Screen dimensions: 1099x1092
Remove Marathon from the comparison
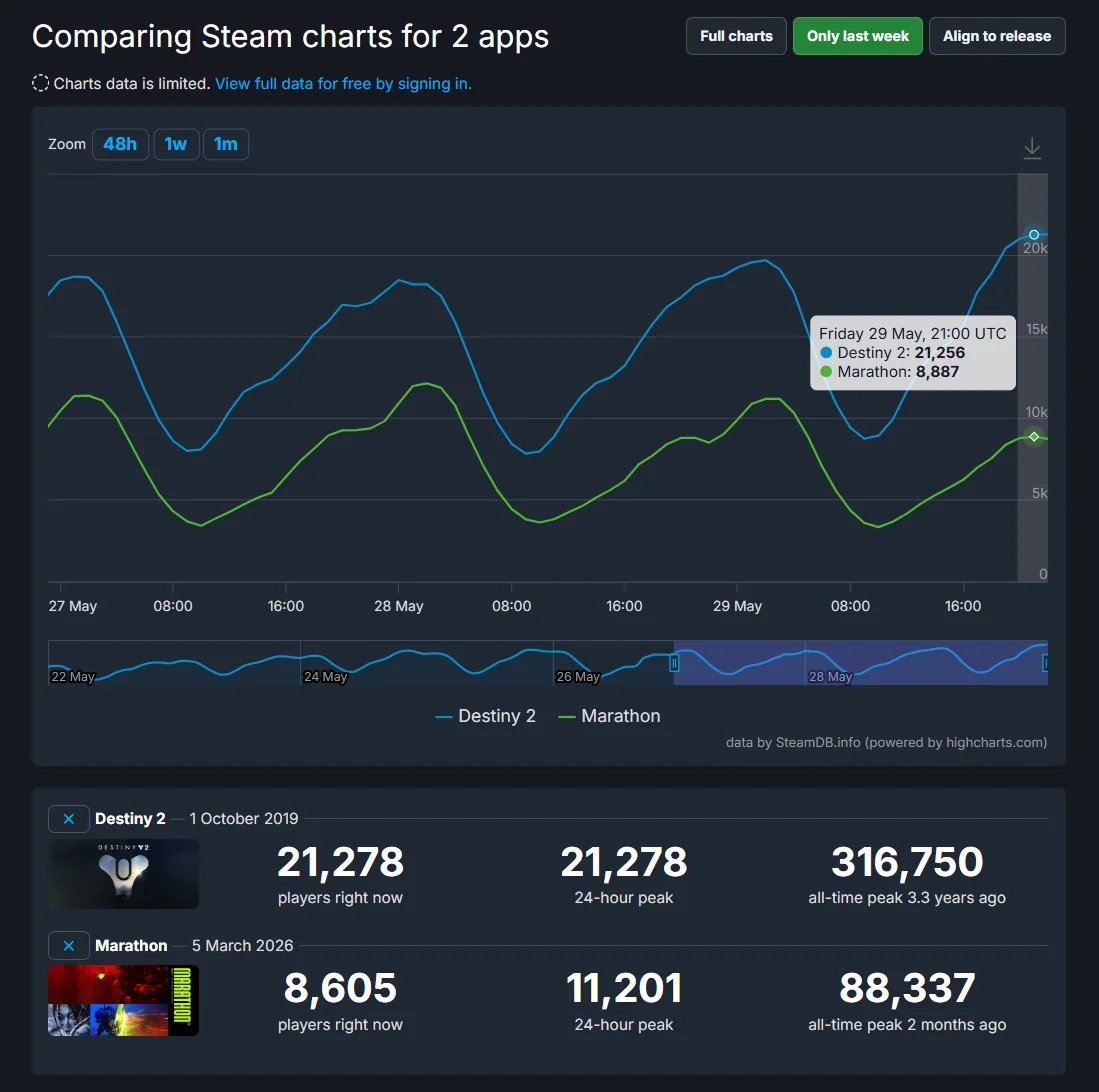[x=69, y=946]
